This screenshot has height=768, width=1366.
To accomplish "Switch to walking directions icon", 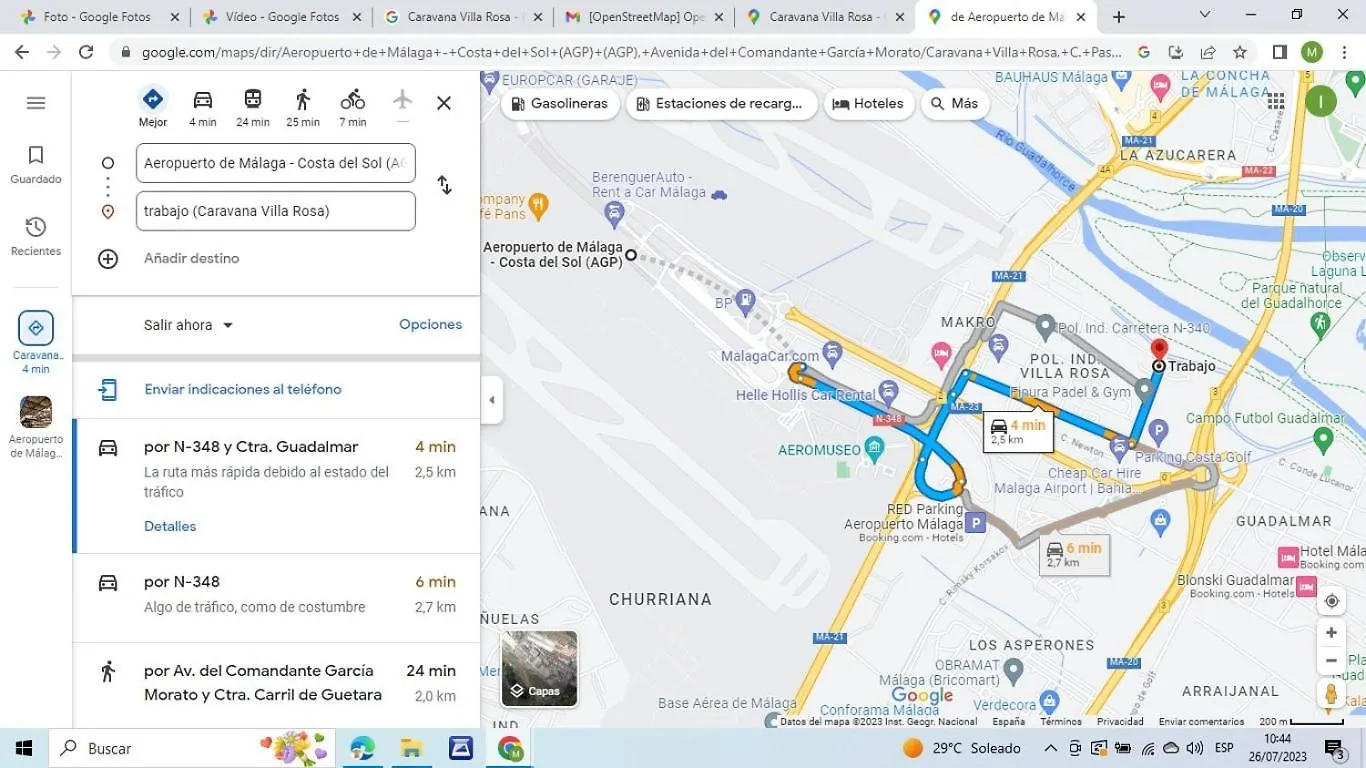I will (303, 100).
